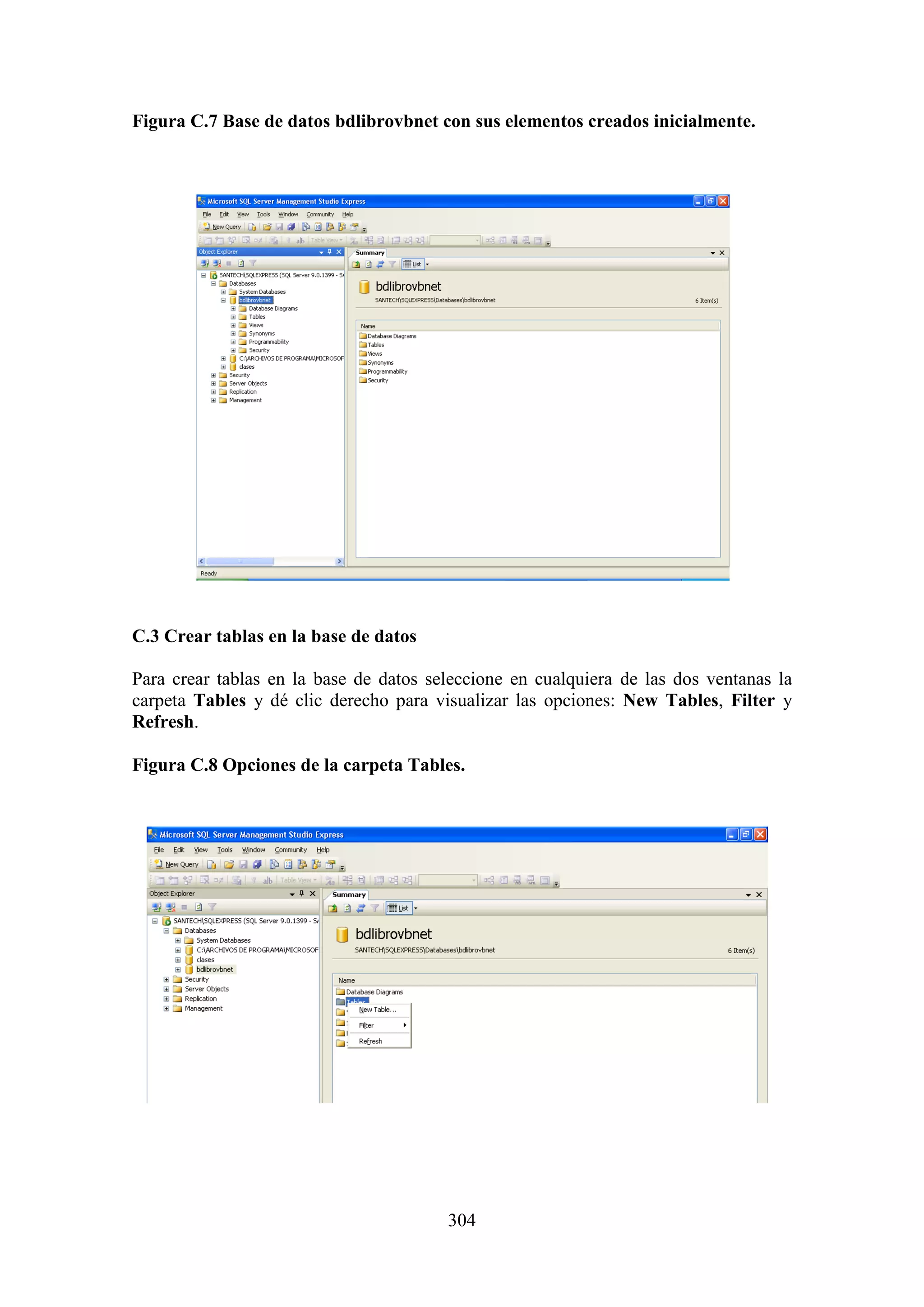This screenshot has width=924, height=1307.
Task: Click Object Explorer horizontal scrollbar in Figura C.7
Action: [x=240, y=561]
